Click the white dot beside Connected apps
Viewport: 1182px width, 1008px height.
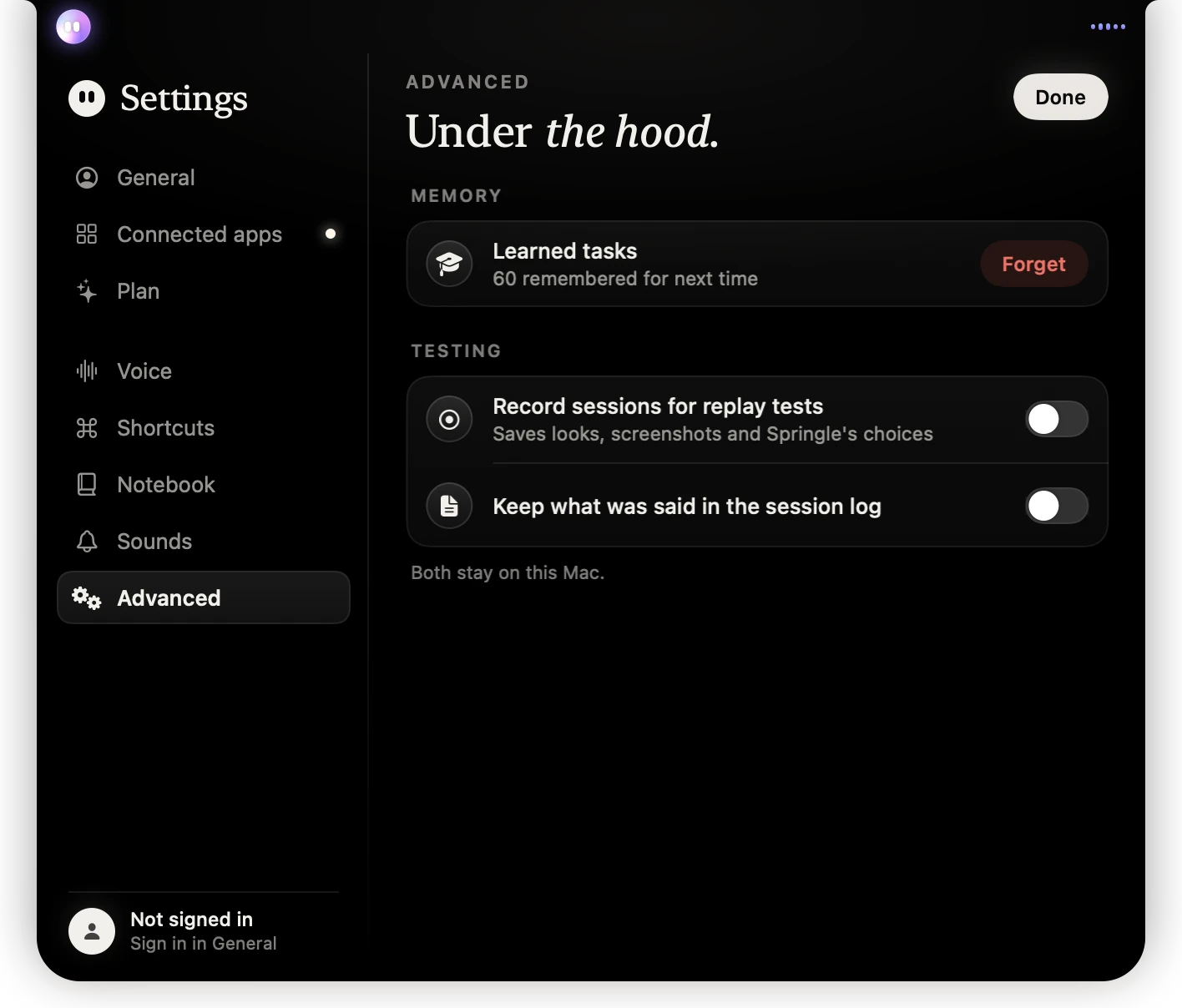coord(331,234)
